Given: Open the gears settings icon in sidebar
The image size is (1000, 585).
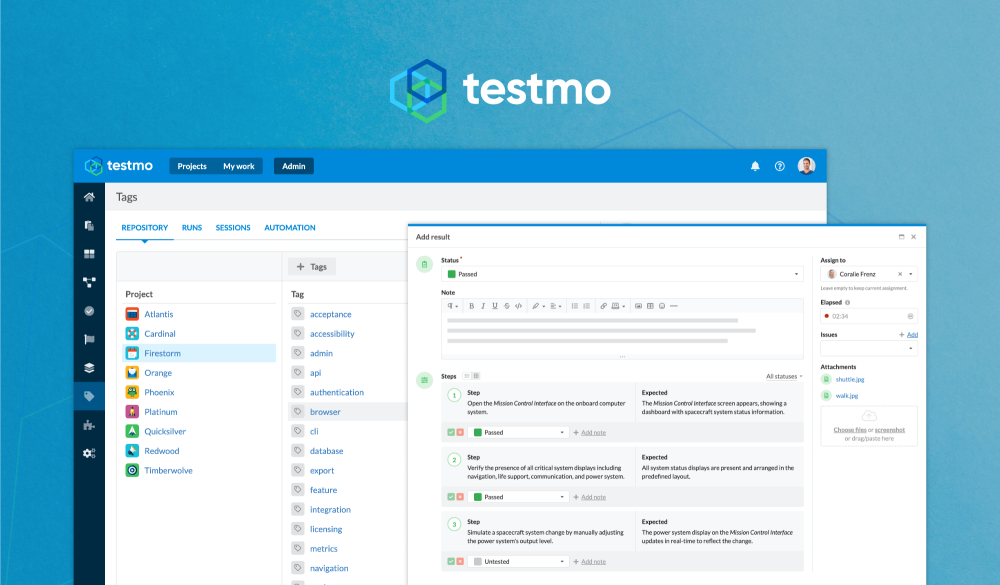Looking at the screenshot, I should click(89, 453).
